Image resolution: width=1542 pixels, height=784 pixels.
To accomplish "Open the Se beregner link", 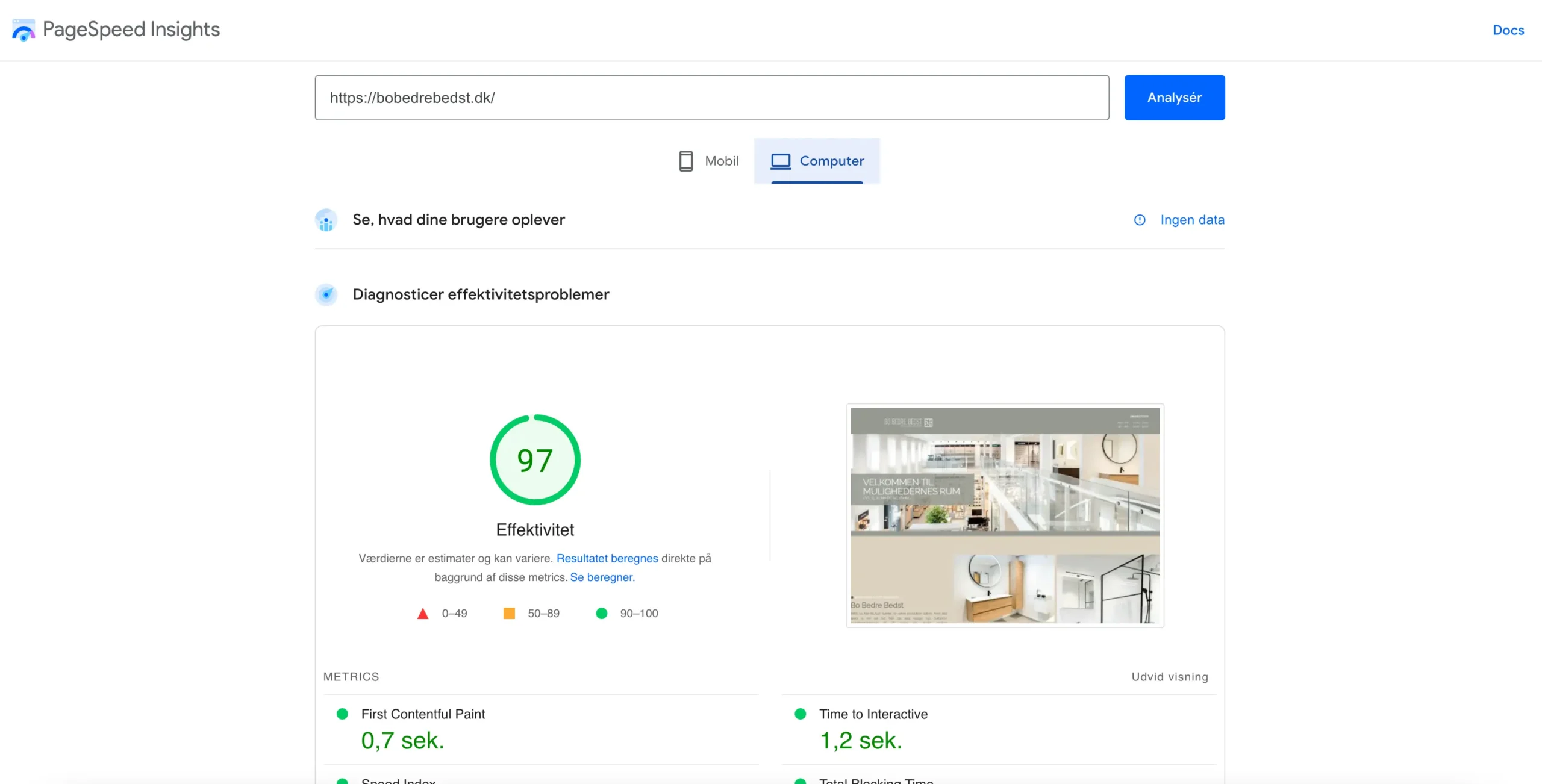I will (602, 577).
